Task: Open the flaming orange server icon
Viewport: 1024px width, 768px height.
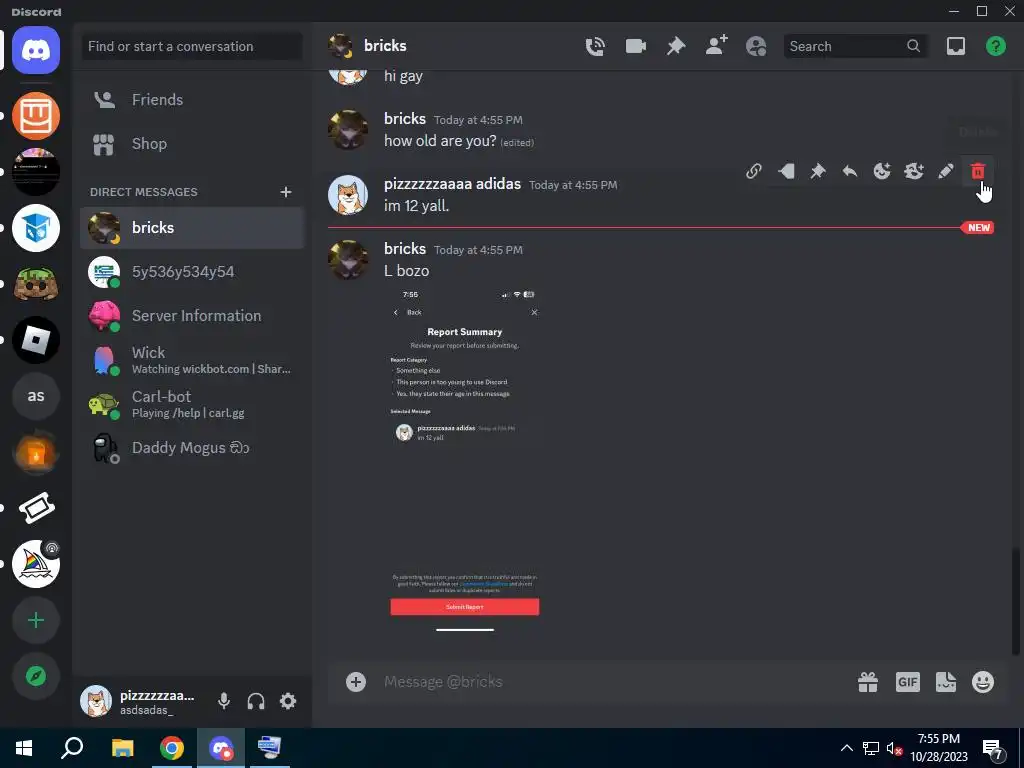Action: (36, 452)
